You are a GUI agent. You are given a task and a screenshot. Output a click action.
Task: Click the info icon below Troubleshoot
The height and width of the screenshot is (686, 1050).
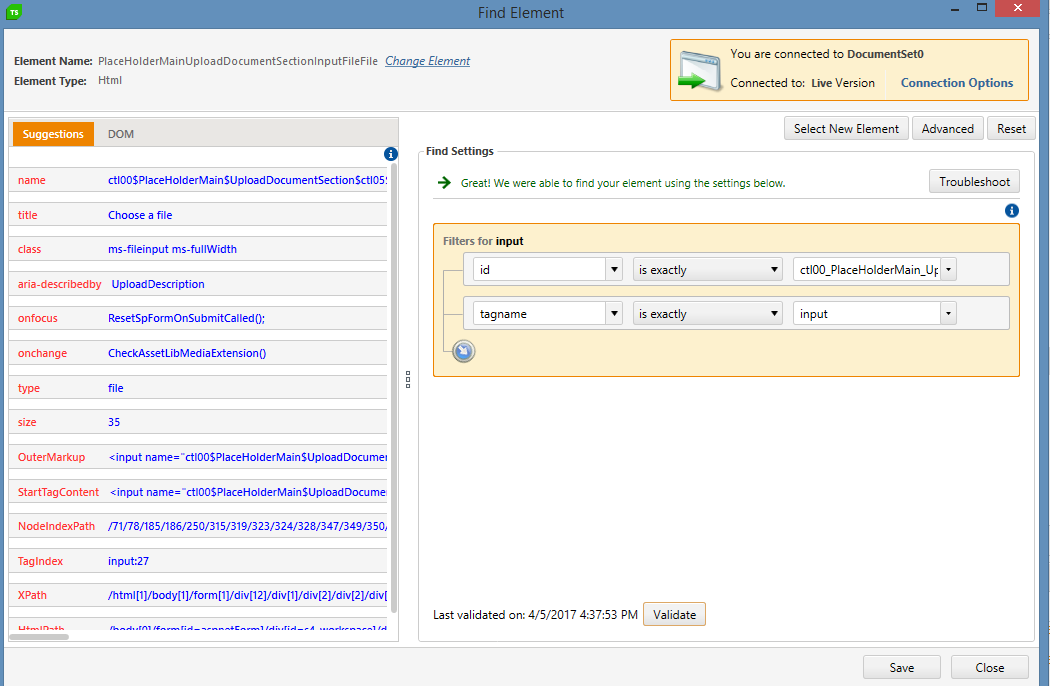pyautogui.click(x=1011, y=211)
